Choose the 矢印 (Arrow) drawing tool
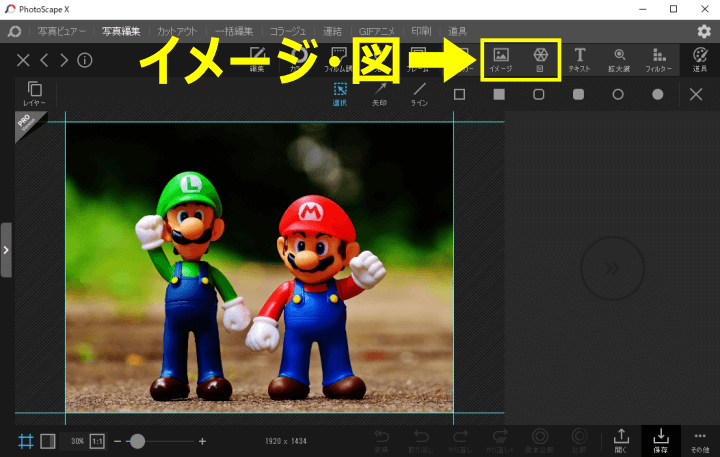720x457 pixels. point(379,94)
